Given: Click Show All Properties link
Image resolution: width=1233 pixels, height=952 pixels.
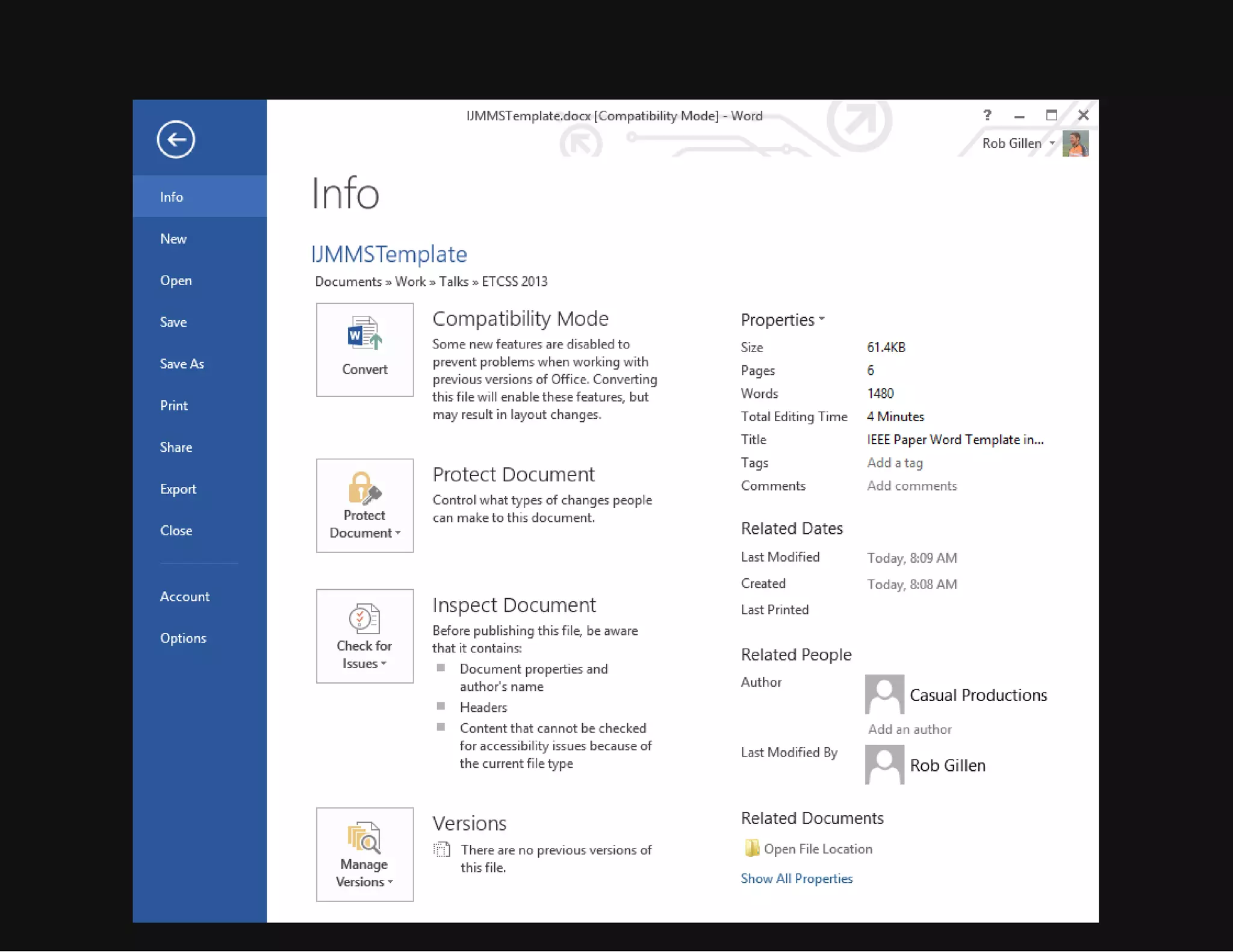Looking at the screenshot, I should pyautogui.click(x=797, y=879).
